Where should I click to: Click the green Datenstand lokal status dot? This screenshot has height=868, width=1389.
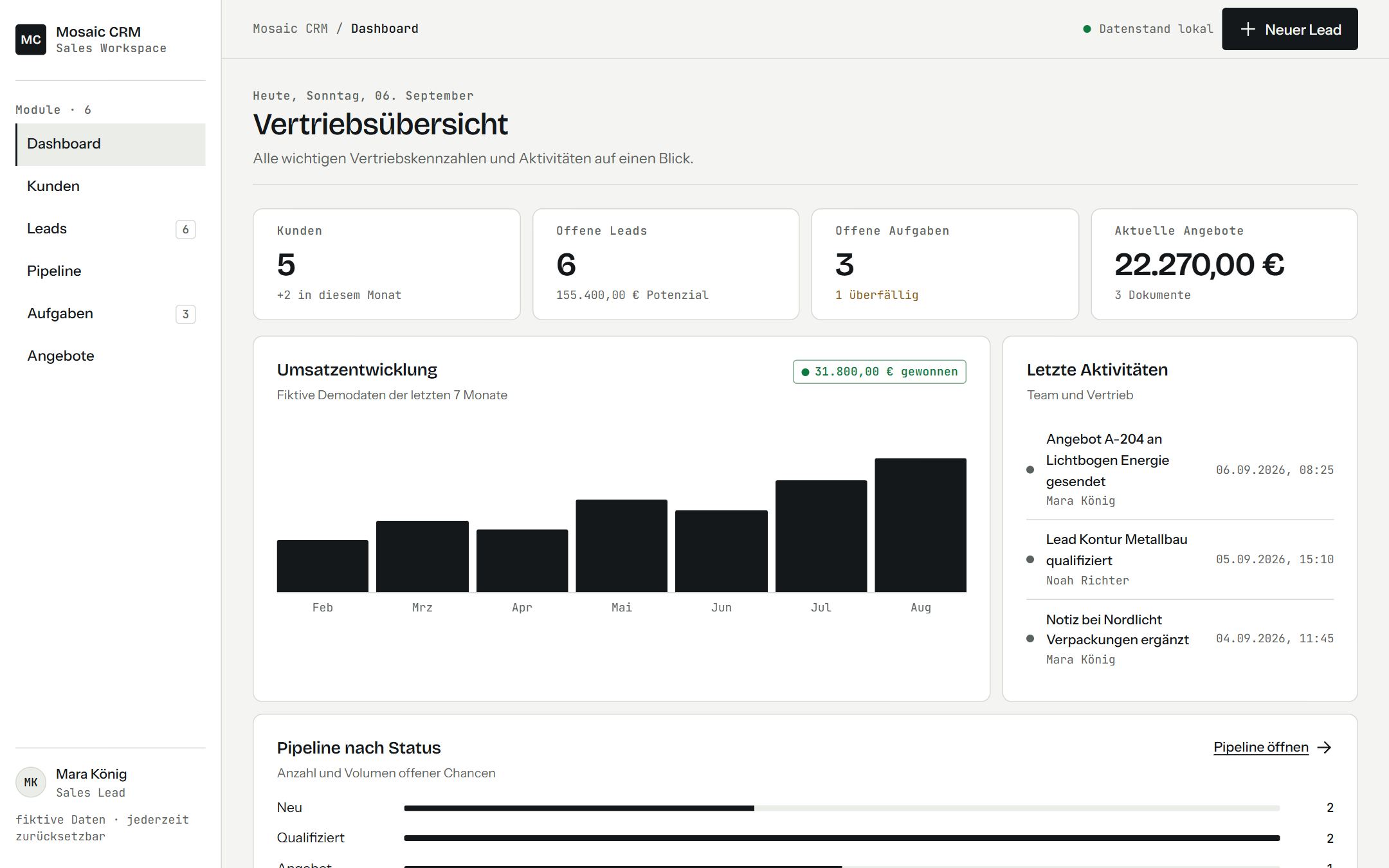click(1087, 29)
